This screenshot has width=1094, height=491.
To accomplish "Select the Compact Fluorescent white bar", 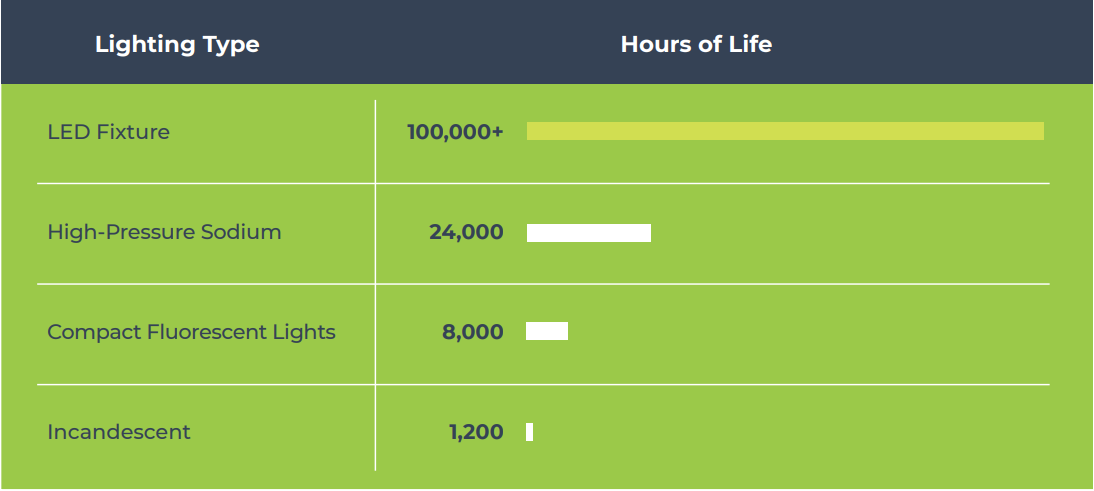I will tap(547, 331).
